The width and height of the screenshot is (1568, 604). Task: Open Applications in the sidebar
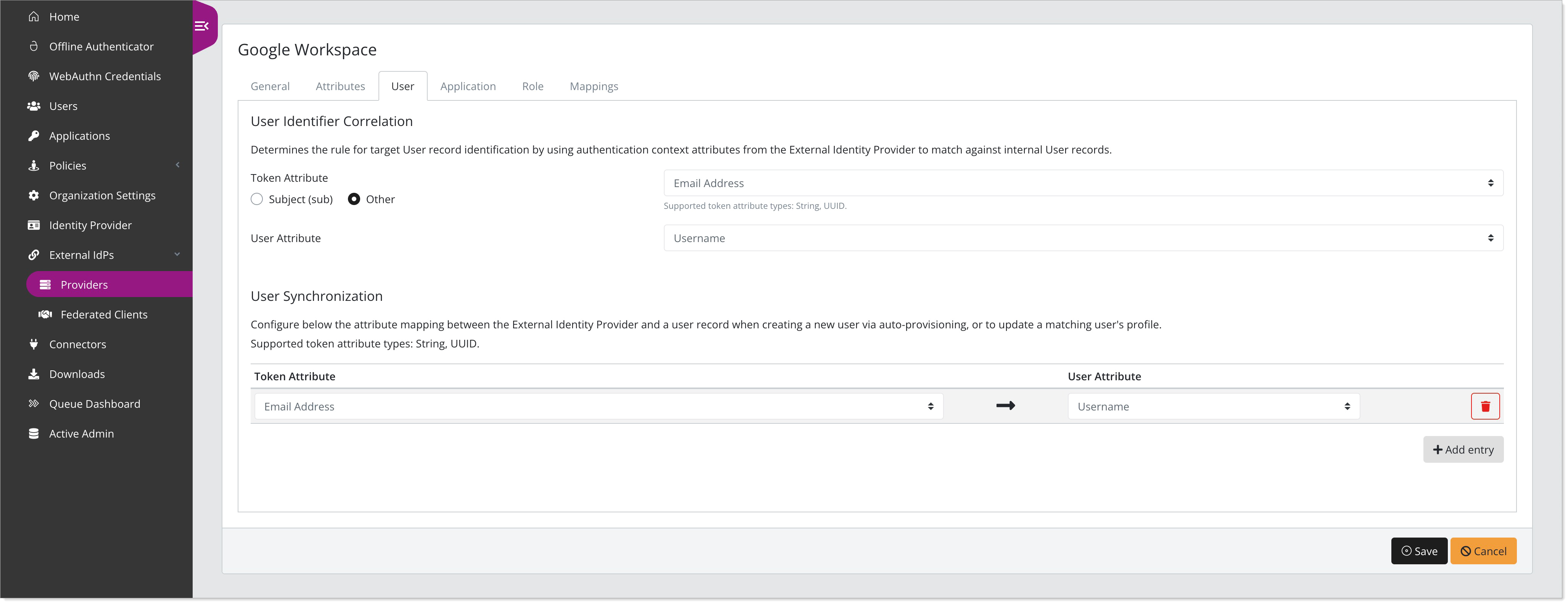click(80, 136)
